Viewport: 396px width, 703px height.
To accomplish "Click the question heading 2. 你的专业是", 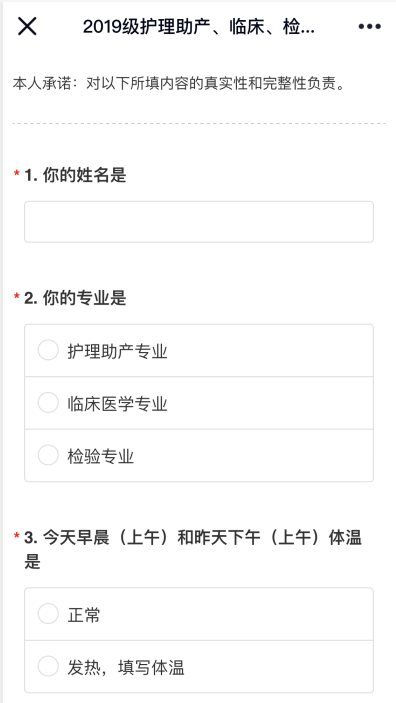I will 75,298.
